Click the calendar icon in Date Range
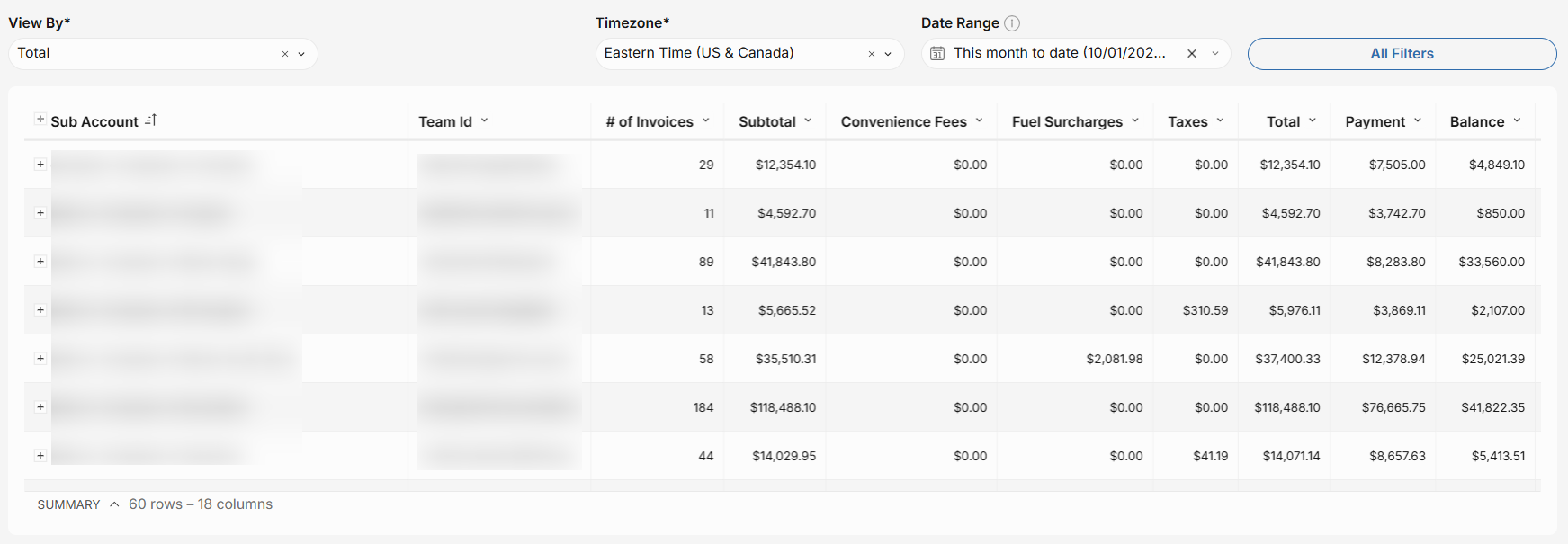The width and height of the screenshot is (1568, 544). point(937,54)
